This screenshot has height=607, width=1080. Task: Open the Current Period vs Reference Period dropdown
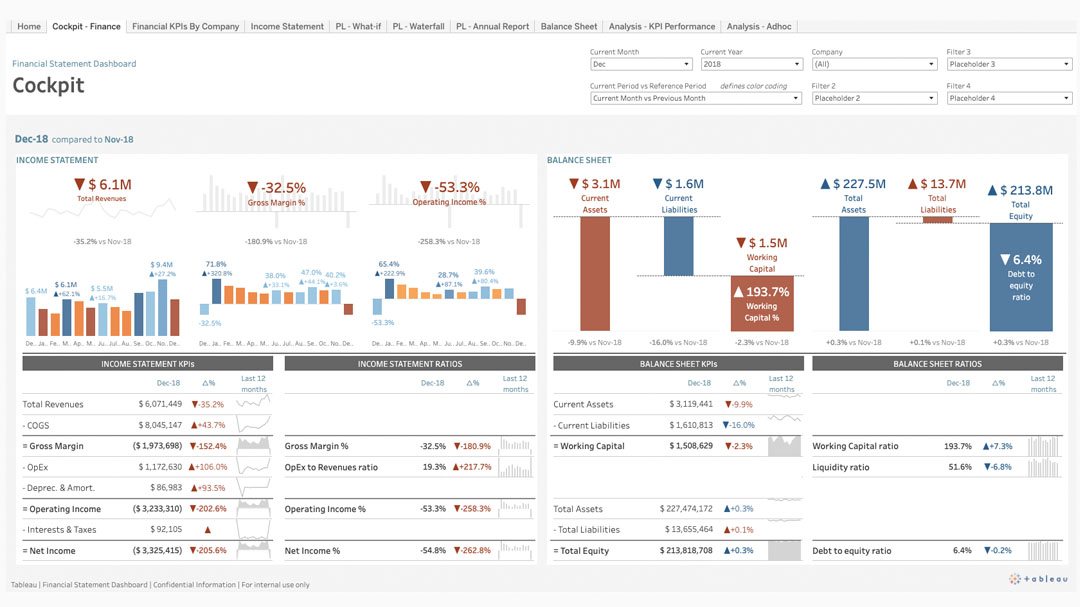coord(695,98)
